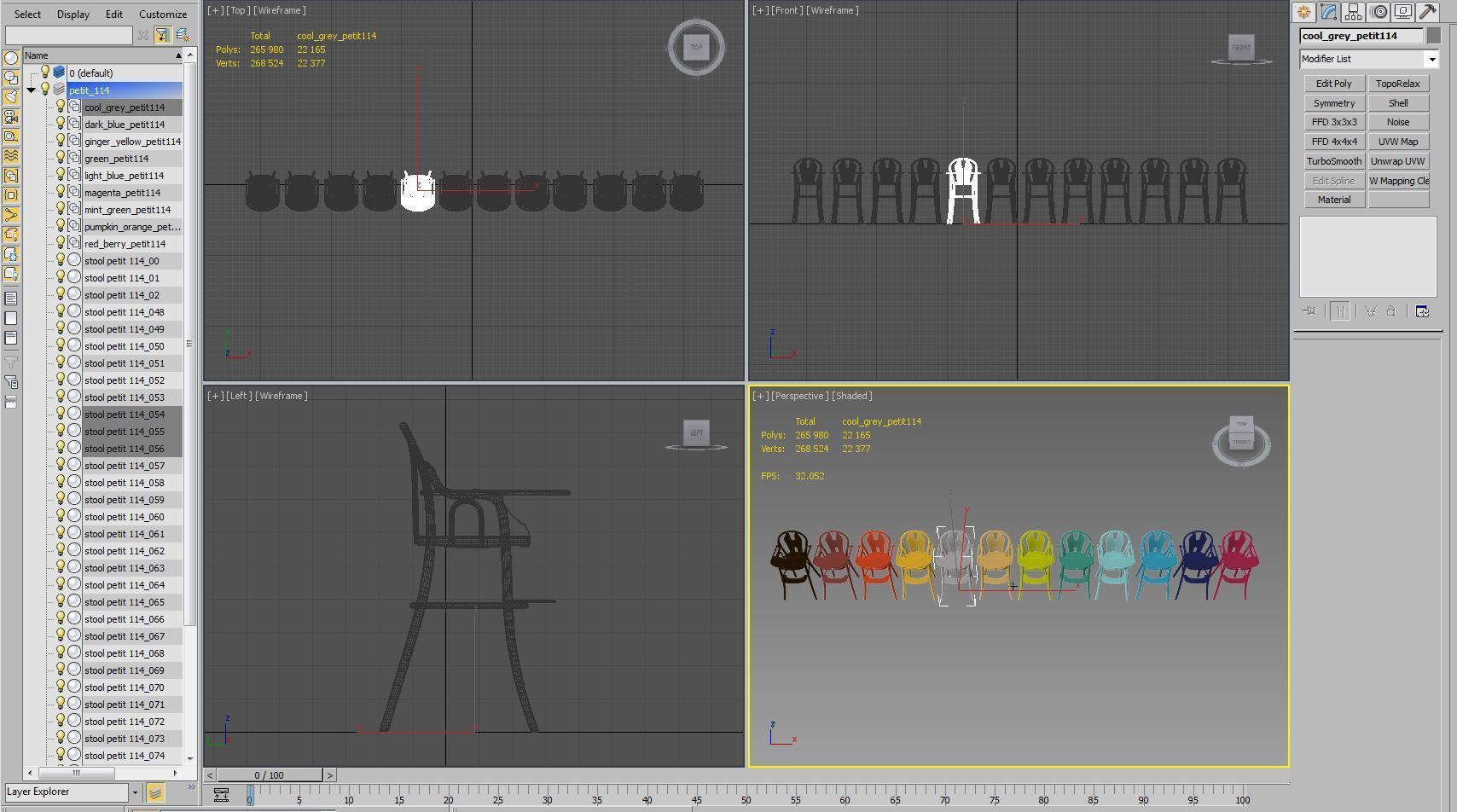Screen dimensions: 1457x812
Task: Click the object color swatch
Action: pos(1433,36)
